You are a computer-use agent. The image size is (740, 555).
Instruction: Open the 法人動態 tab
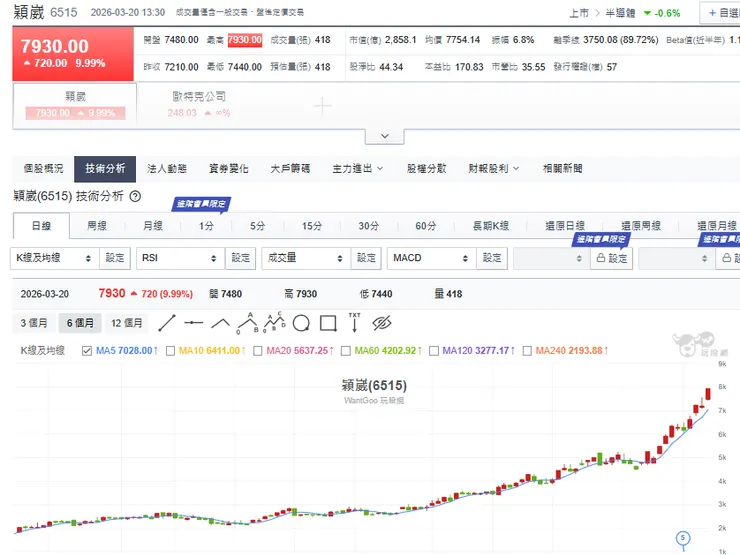167,168
